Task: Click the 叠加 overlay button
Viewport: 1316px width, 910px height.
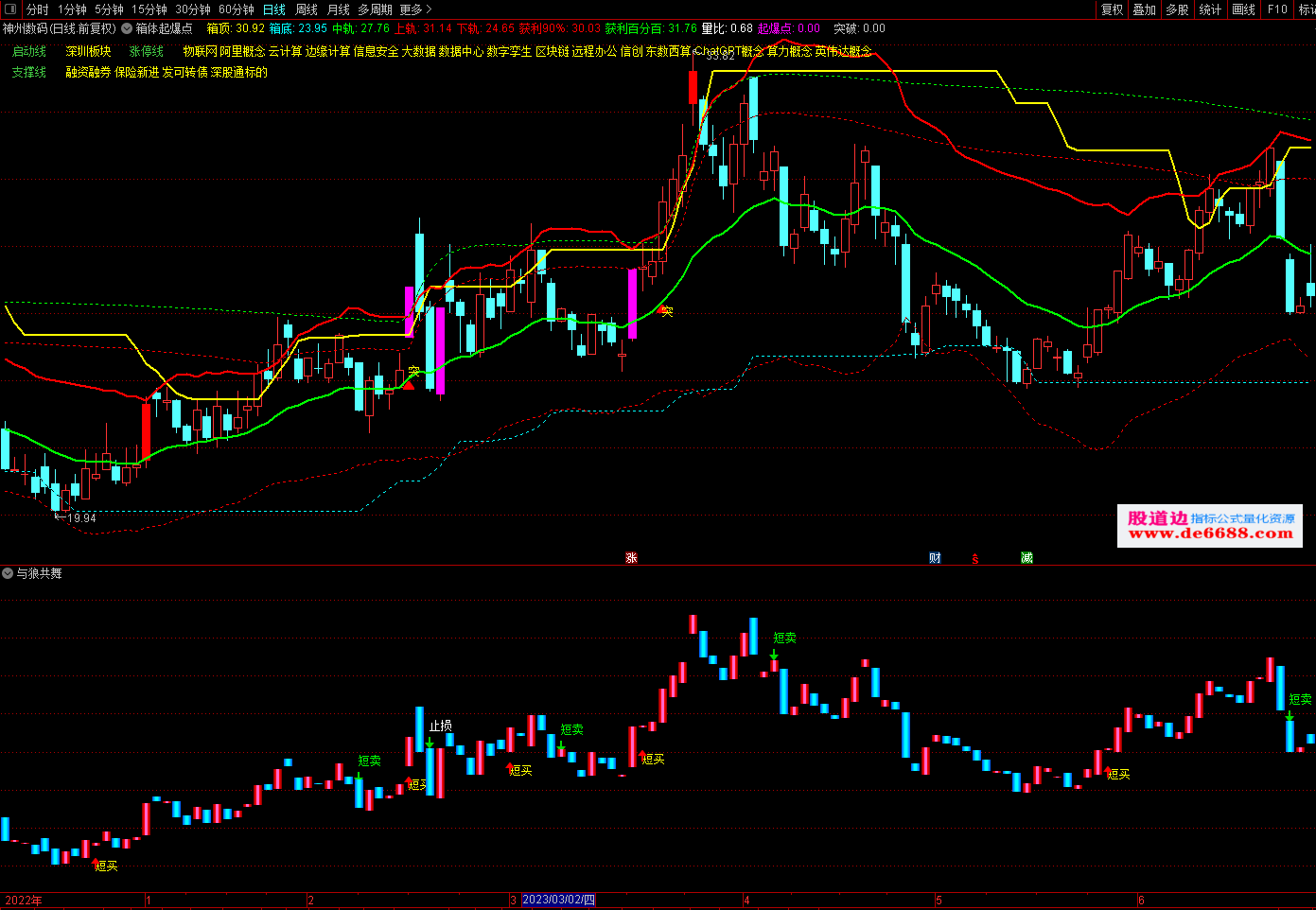Action: coord(1145,9)
